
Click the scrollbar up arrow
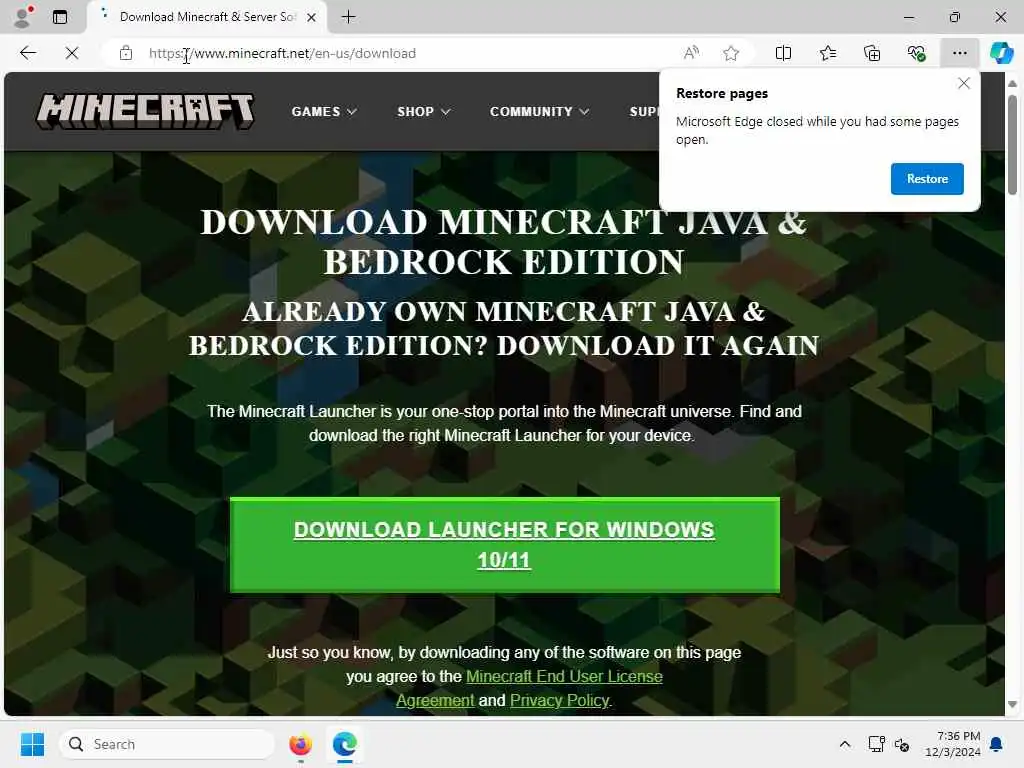(1012, 84)
